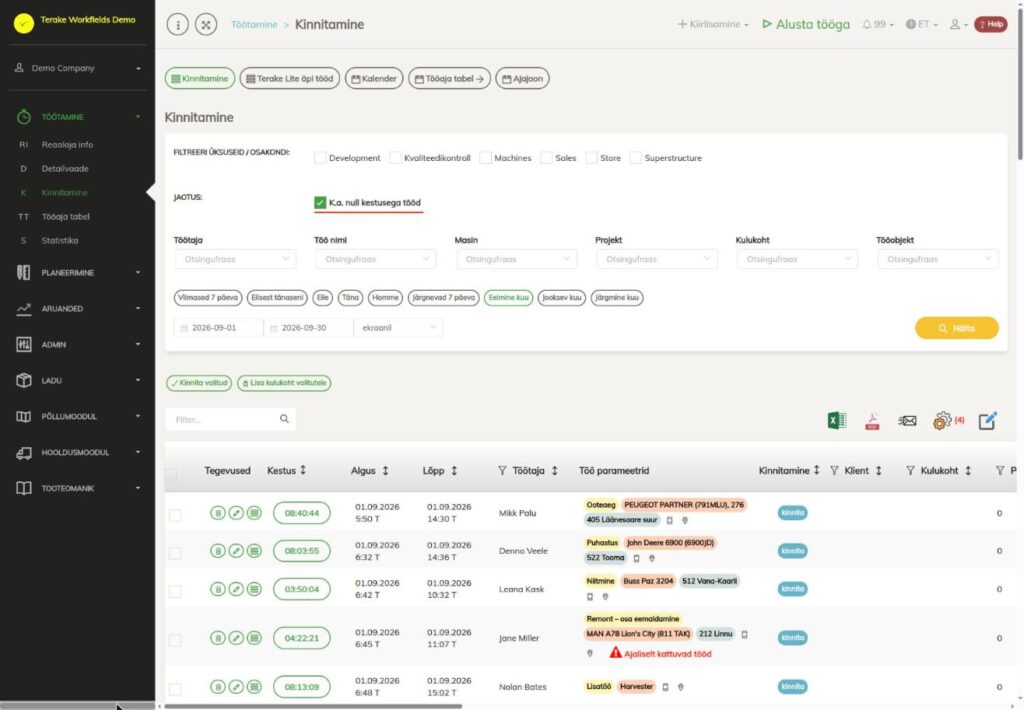This screenshot has height=710, width=1024.
Task: Enable the Development unit checkbox
Action: (320, 158)
